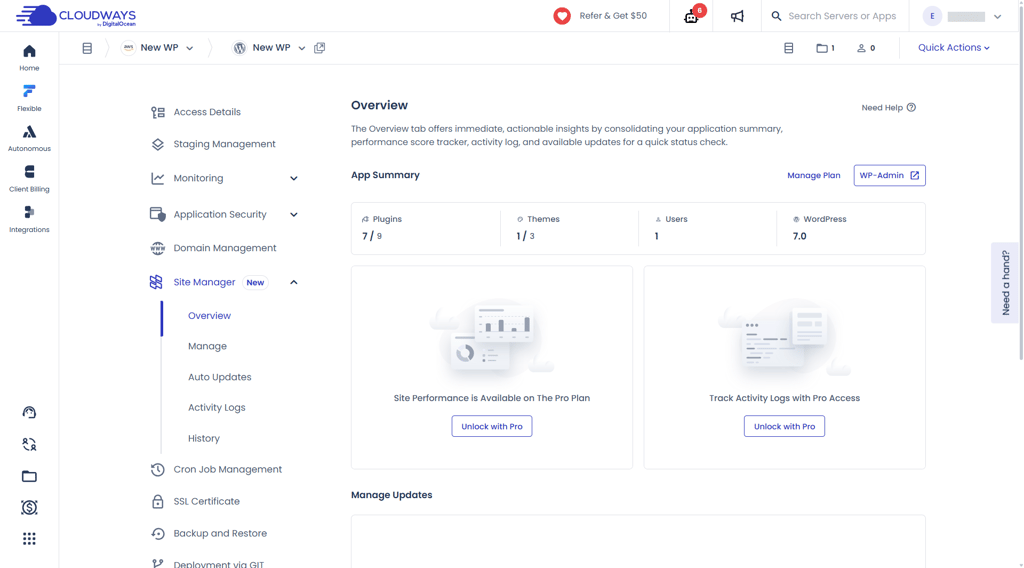Open Staging Management

[224, 144]
